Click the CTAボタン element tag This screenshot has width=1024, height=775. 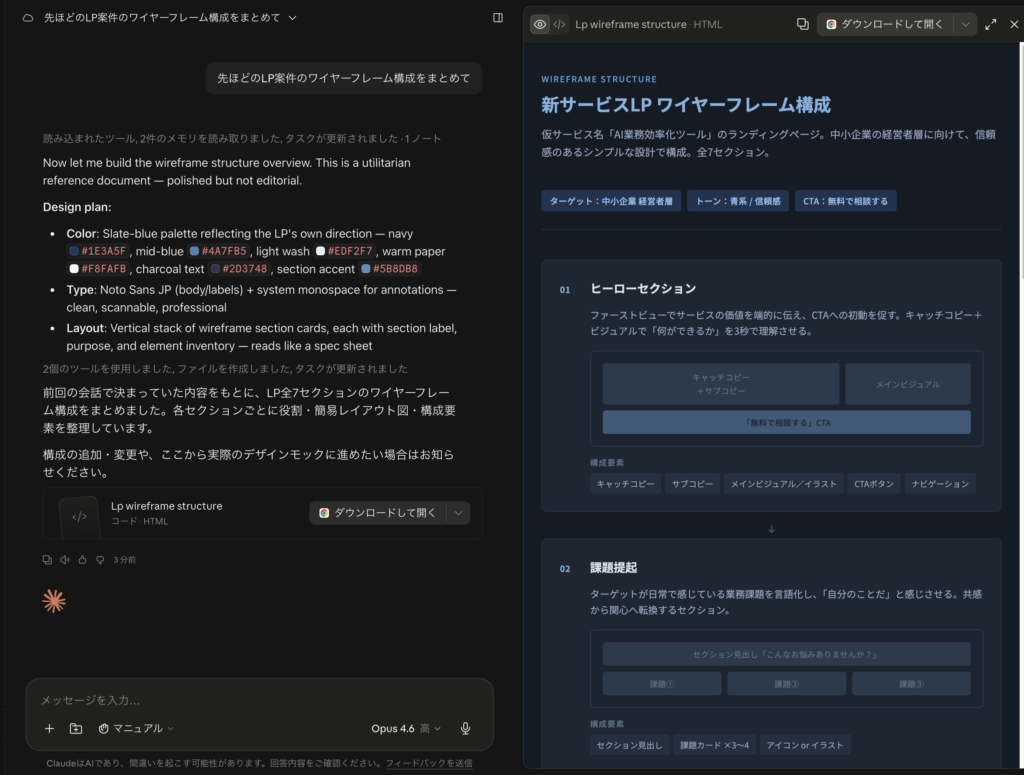coord(874,484)
